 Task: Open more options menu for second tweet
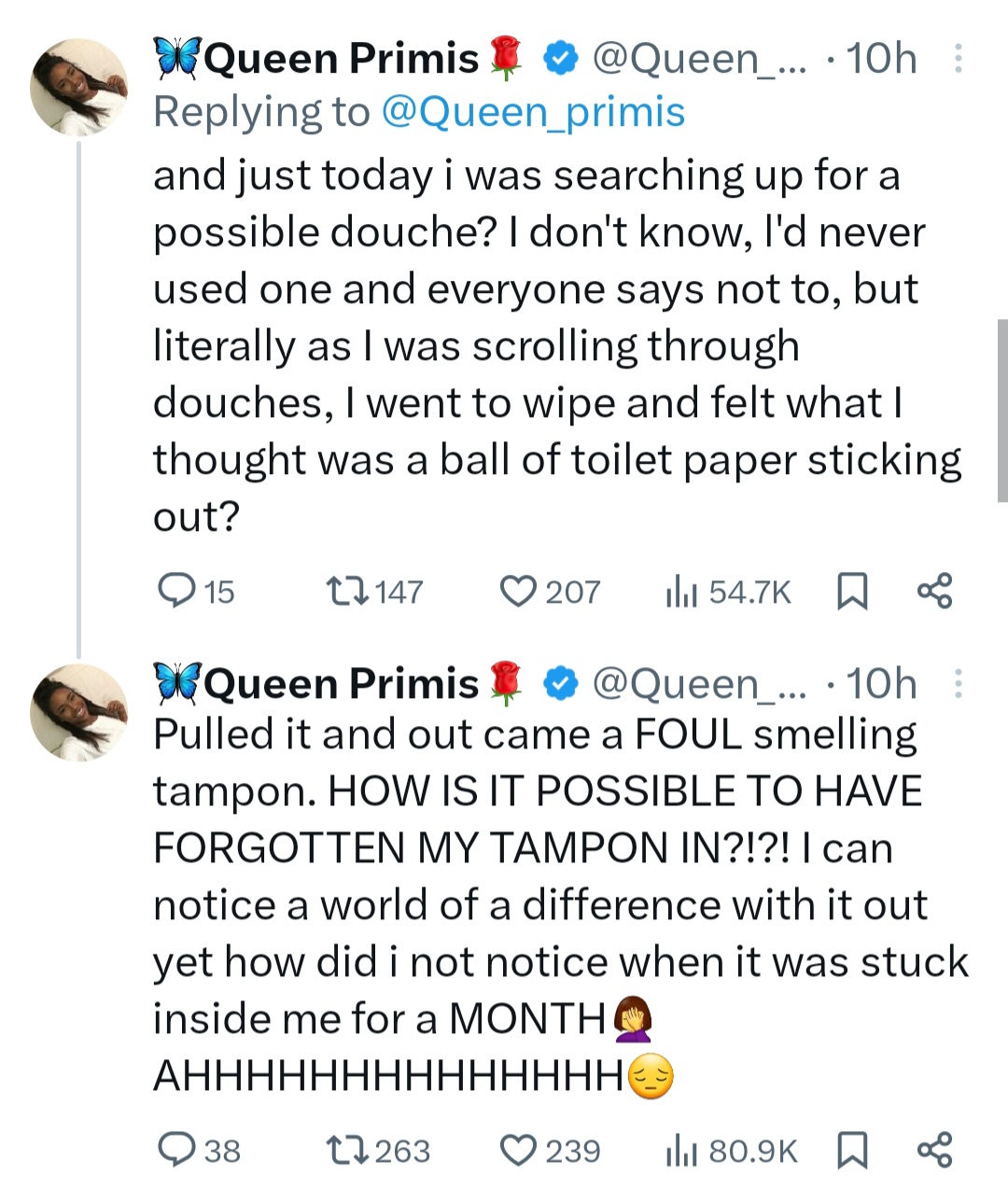tap(958, 684)
